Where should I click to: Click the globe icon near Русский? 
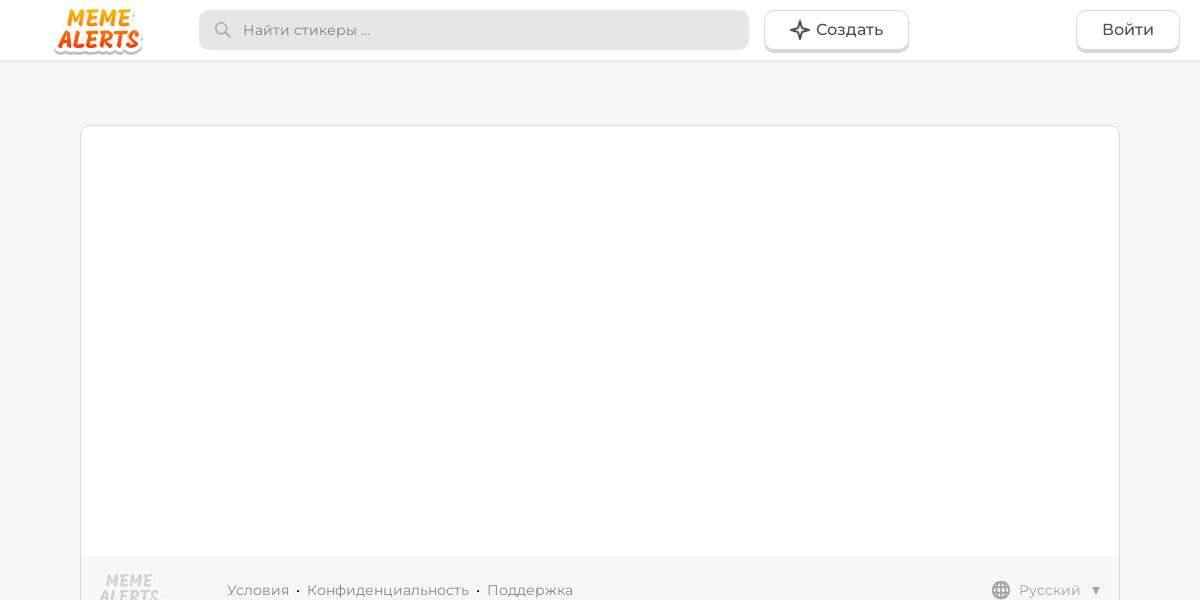(1001, 590)
